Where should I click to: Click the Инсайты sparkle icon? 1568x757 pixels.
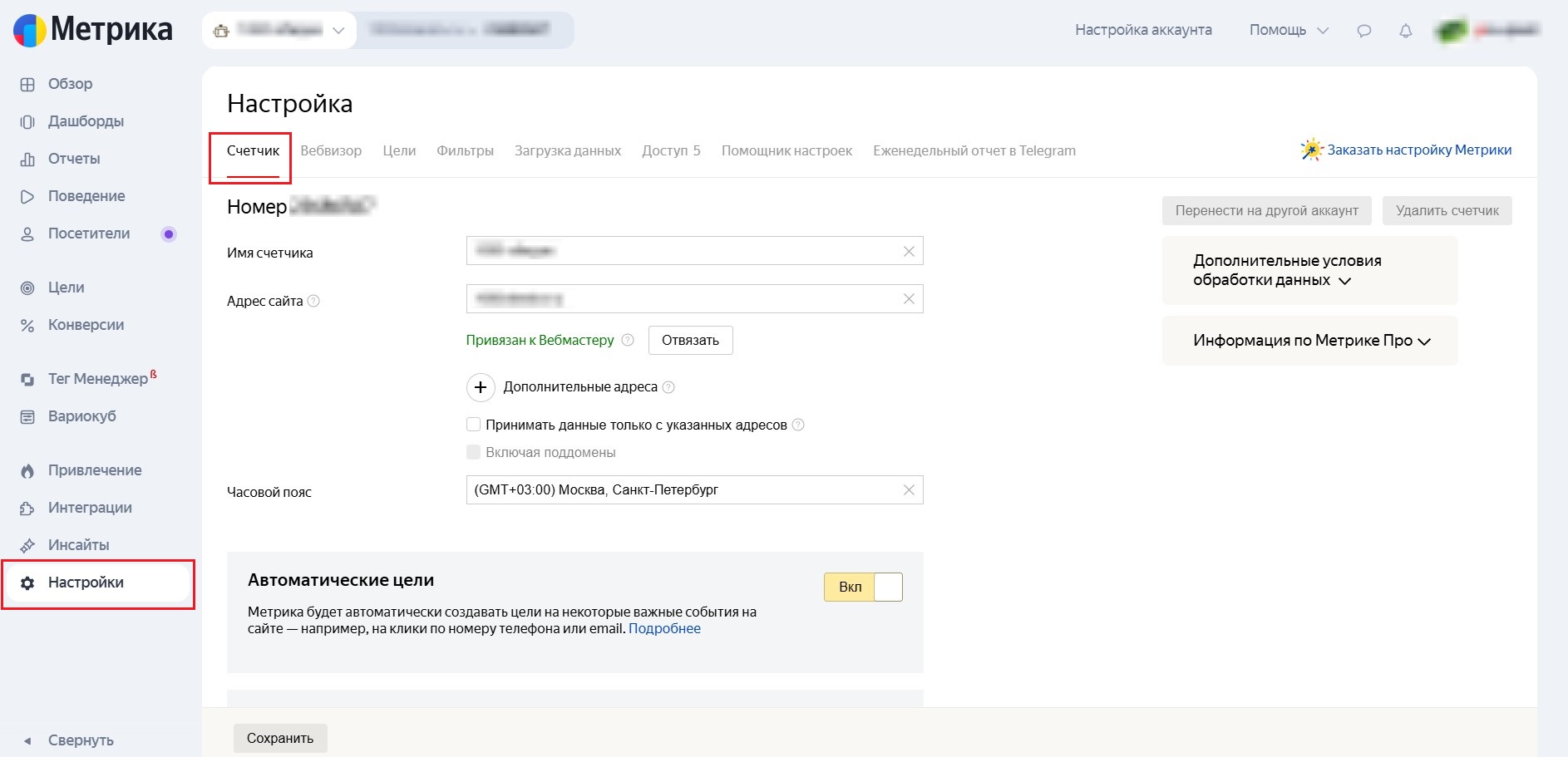tap(27, 546)
